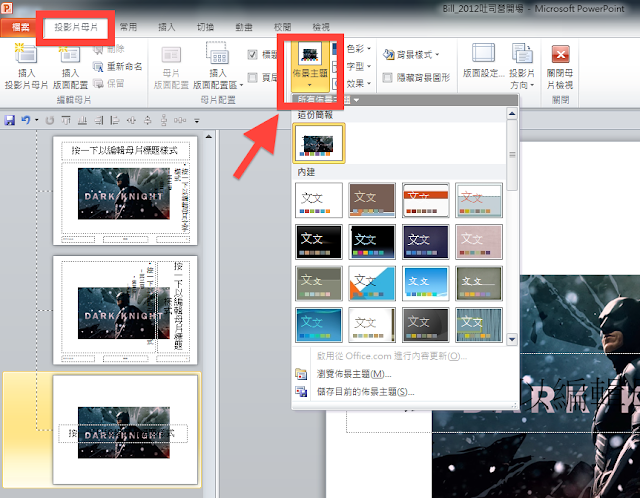
Task: Click align bottom icon in quick toolbar
Action: tap(82, 120)
